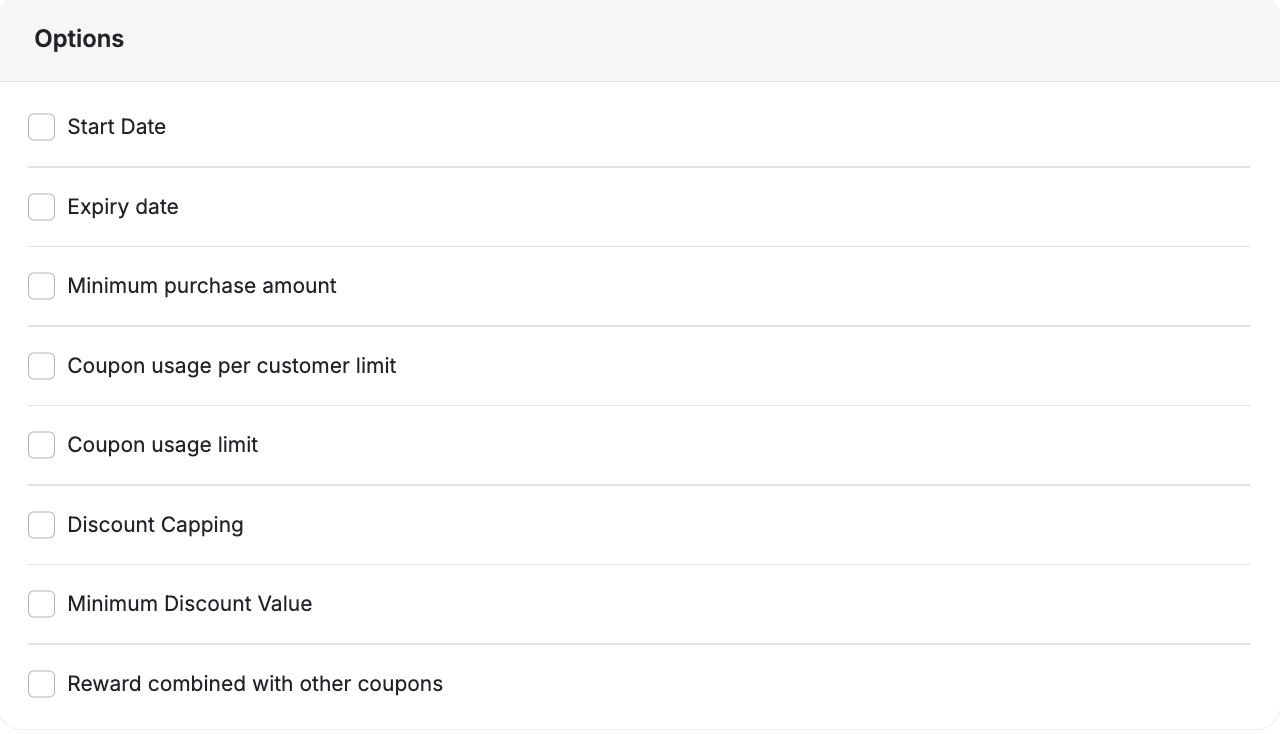
Task: Enable the Coupon usage limit checkbox
Action: [41, 445]
